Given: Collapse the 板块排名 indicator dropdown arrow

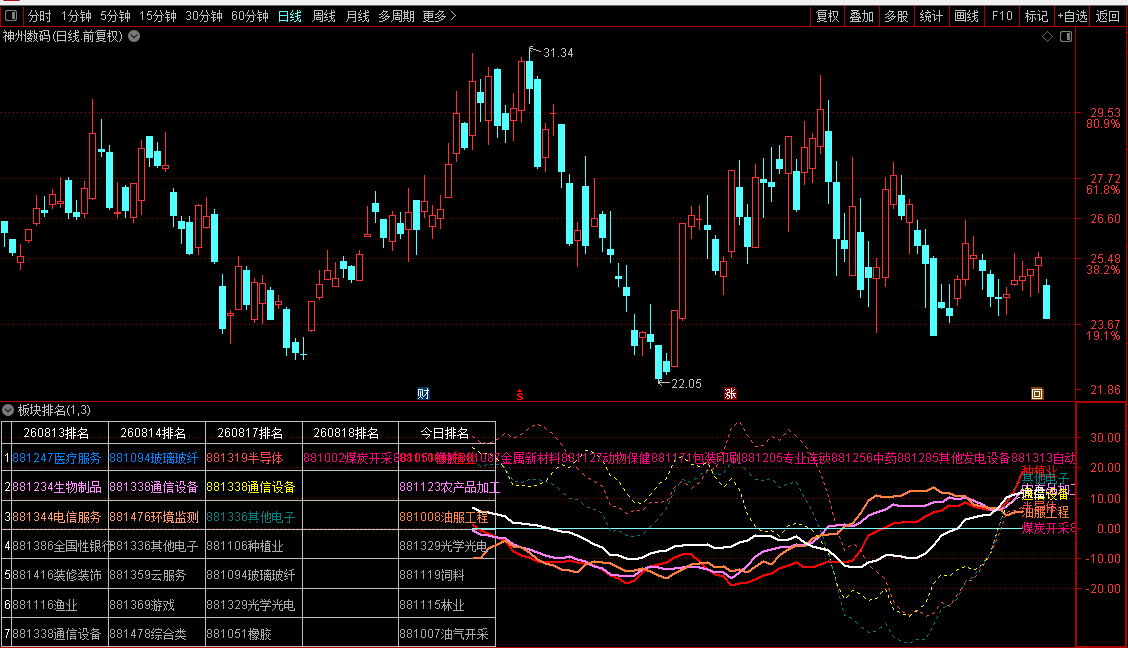Looking at the screenshot, I should (8, 410).
